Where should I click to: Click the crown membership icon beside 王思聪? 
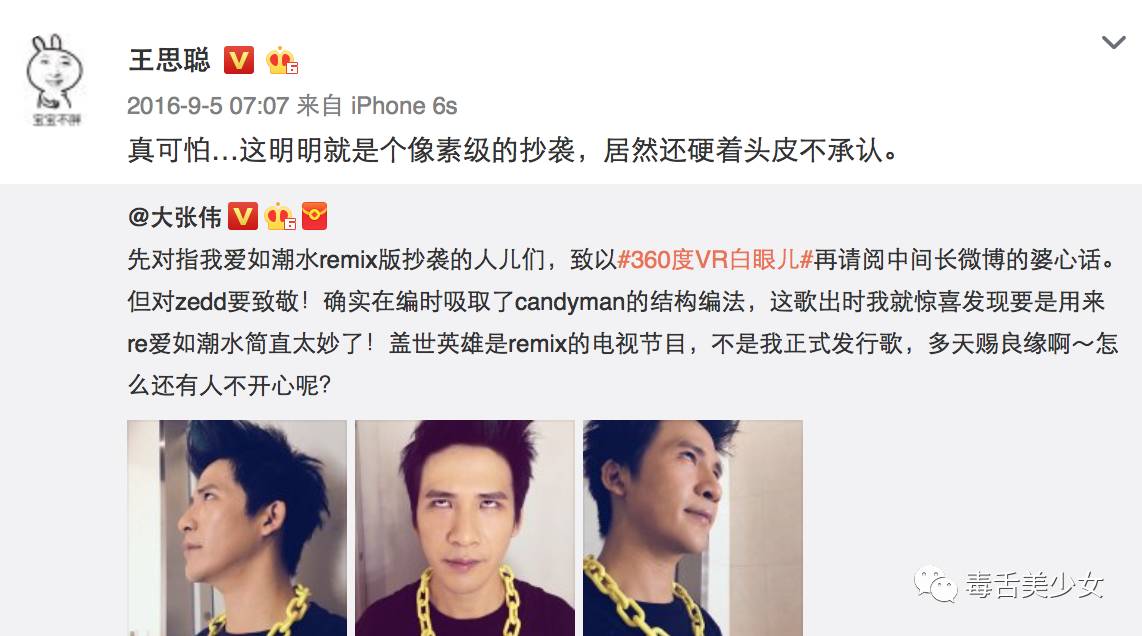[x=282, y=60]
